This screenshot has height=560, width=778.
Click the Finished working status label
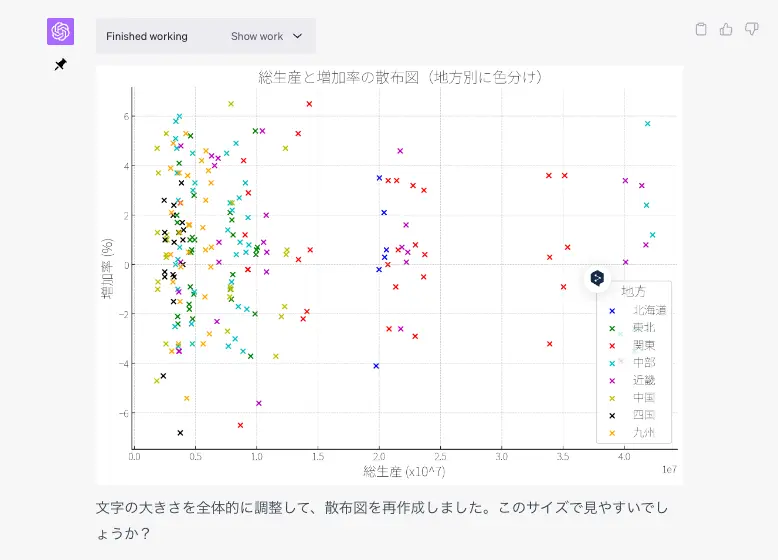[147, 36]
